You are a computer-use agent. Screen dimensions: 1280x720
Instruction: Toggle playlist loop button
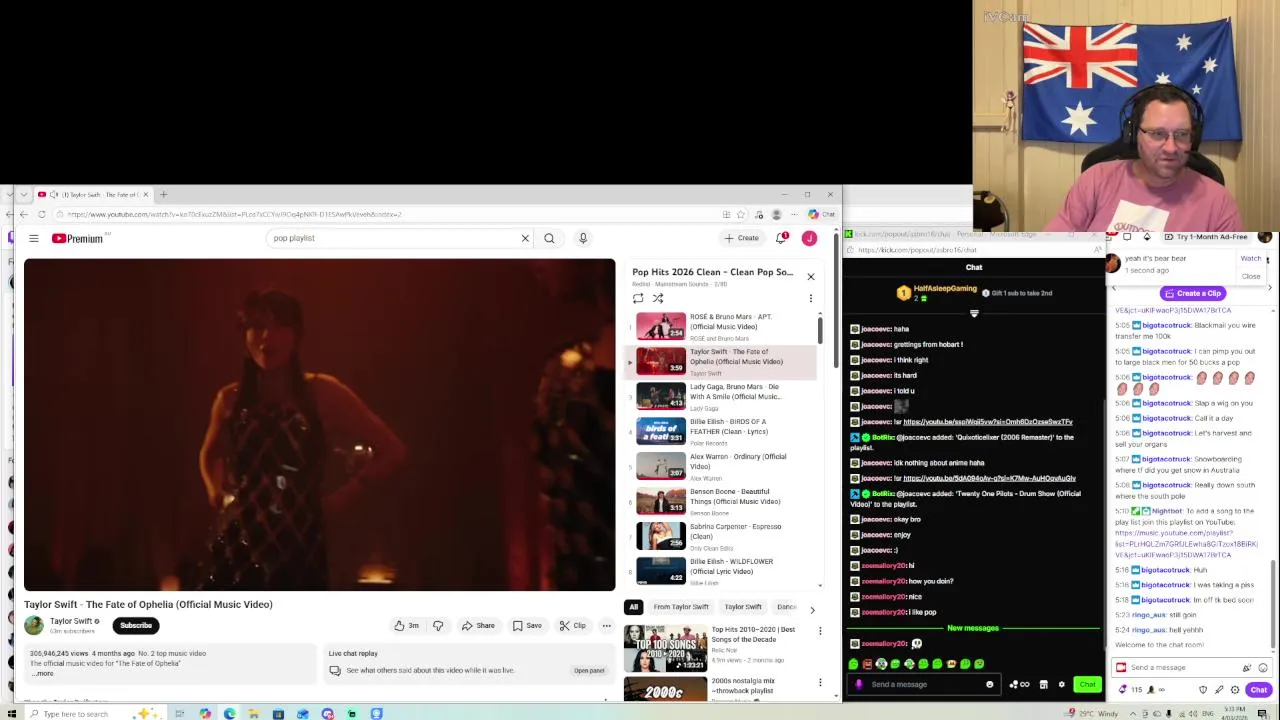tap(638, 298)
